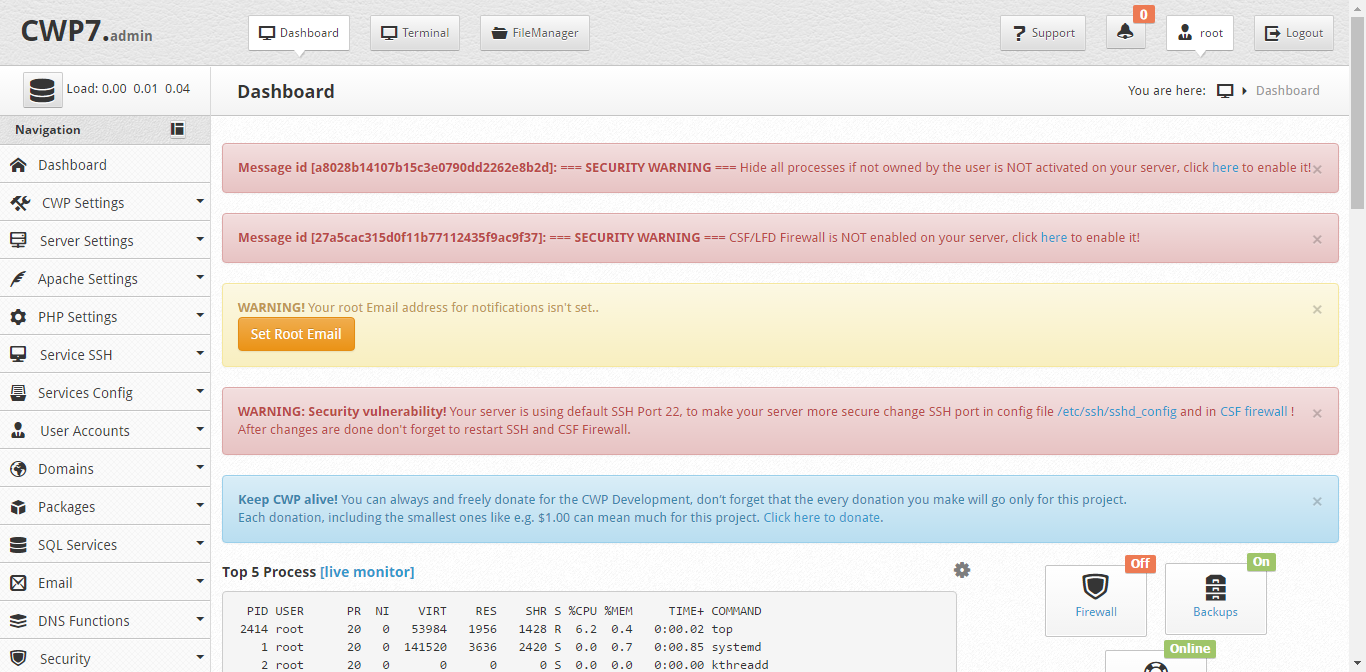This screenshot has width=1366, height=672.
Task: Open the /etc/ssh/sshd_config link
Action: coord(1117,412)
